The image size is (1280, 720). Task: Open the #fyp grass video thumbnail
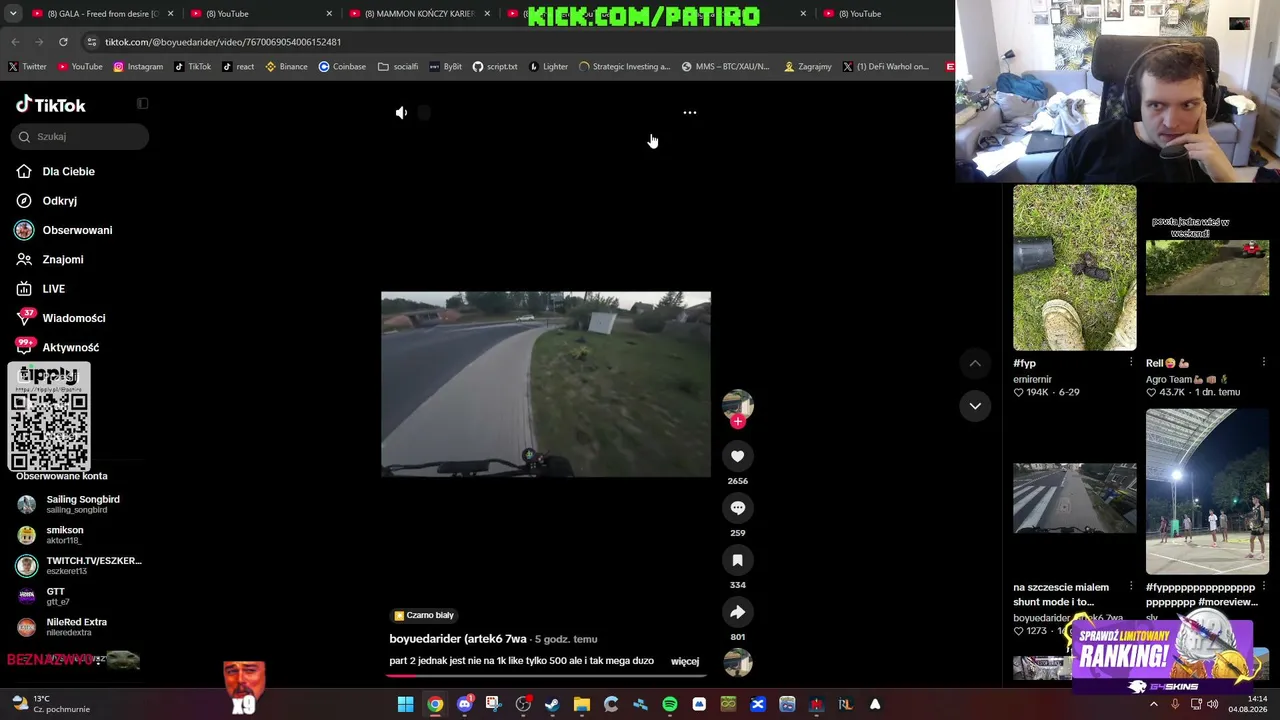coord(1075,268)
